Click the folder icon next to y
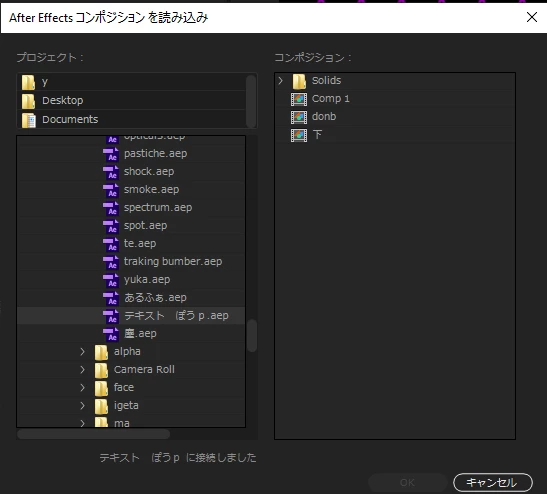547x494 pixels. (28, 82)
